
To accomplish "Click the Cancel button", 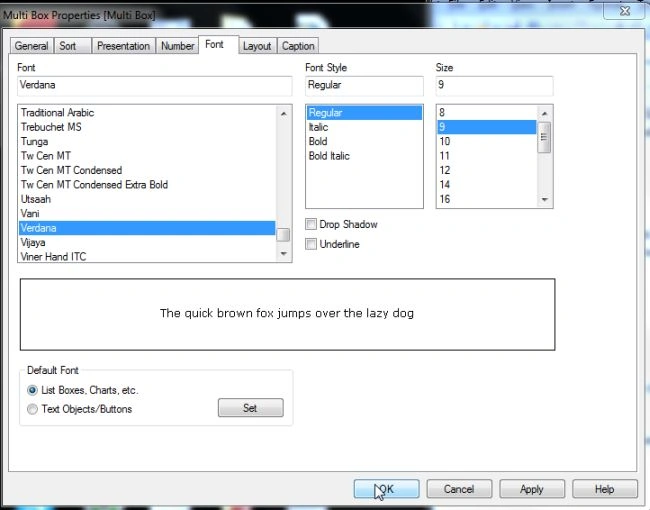I will (x=459, y=489).
